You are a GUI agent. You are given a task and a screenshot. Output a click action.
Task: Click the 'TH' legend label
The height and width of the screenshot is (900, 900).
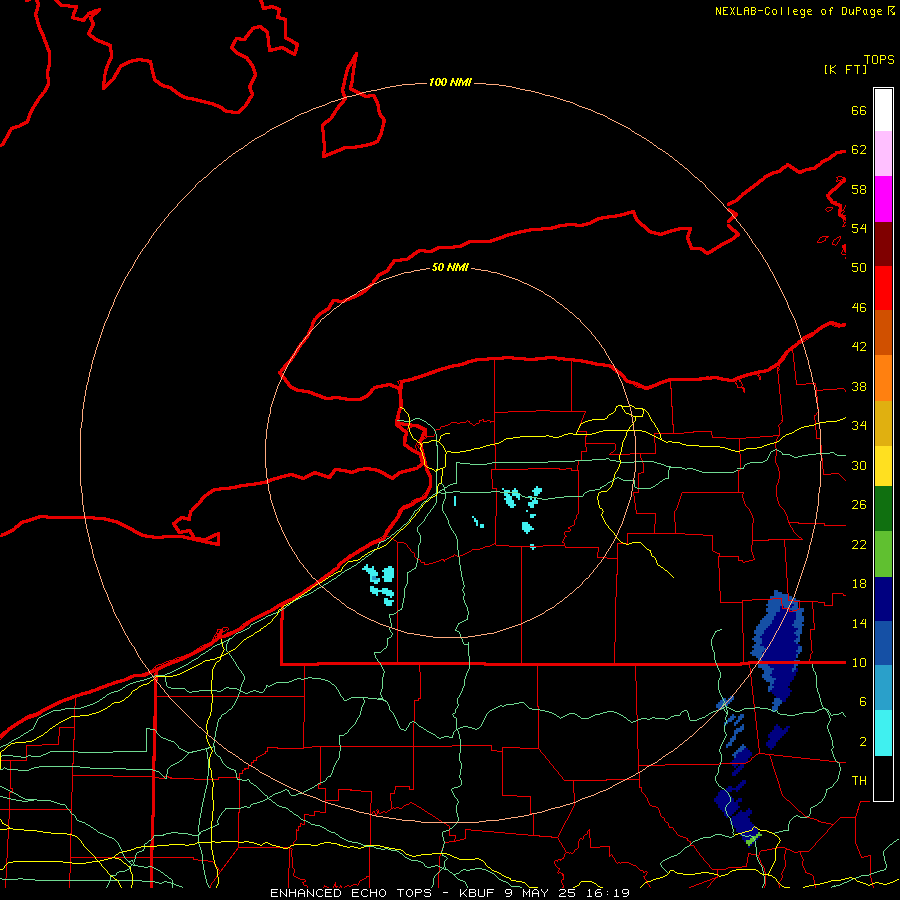[x=859, y=781]
